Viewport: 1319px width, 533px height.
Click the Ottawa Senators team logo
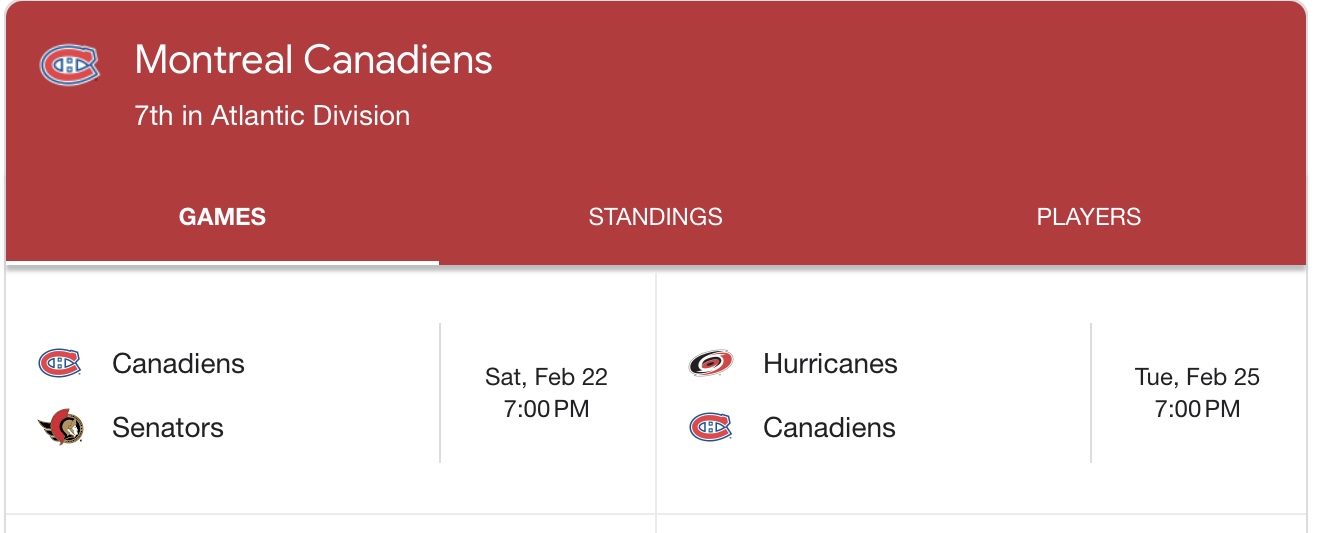(60, 428)
